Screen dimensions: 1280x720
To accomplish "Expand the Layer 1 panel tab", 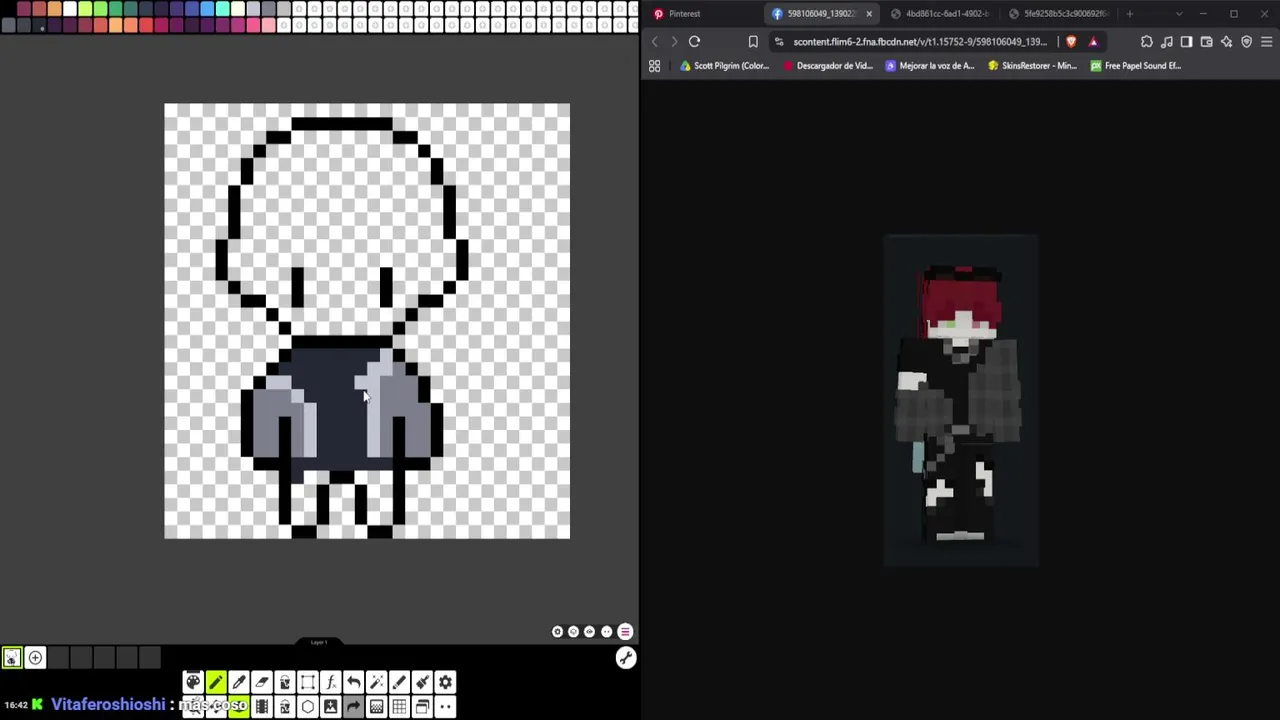I will 319,642.
